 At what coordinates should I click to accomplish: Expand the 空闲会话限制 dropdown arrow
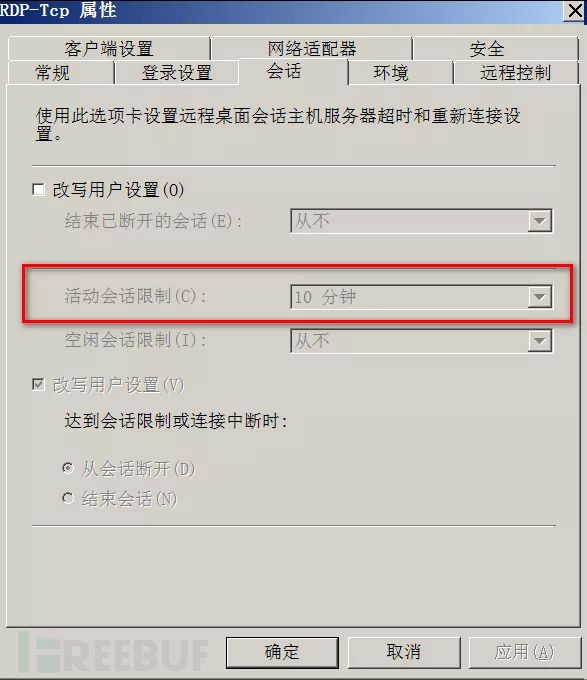click(539, 341)
